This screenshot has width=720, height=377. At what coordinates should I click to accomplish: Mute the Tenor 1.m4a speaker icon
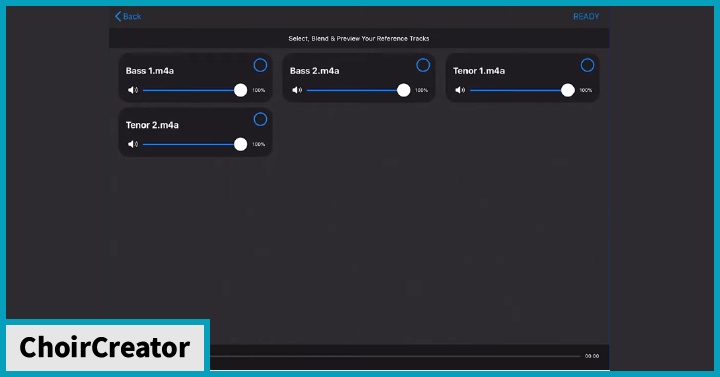pyautogui.click(x=460, y=90)
